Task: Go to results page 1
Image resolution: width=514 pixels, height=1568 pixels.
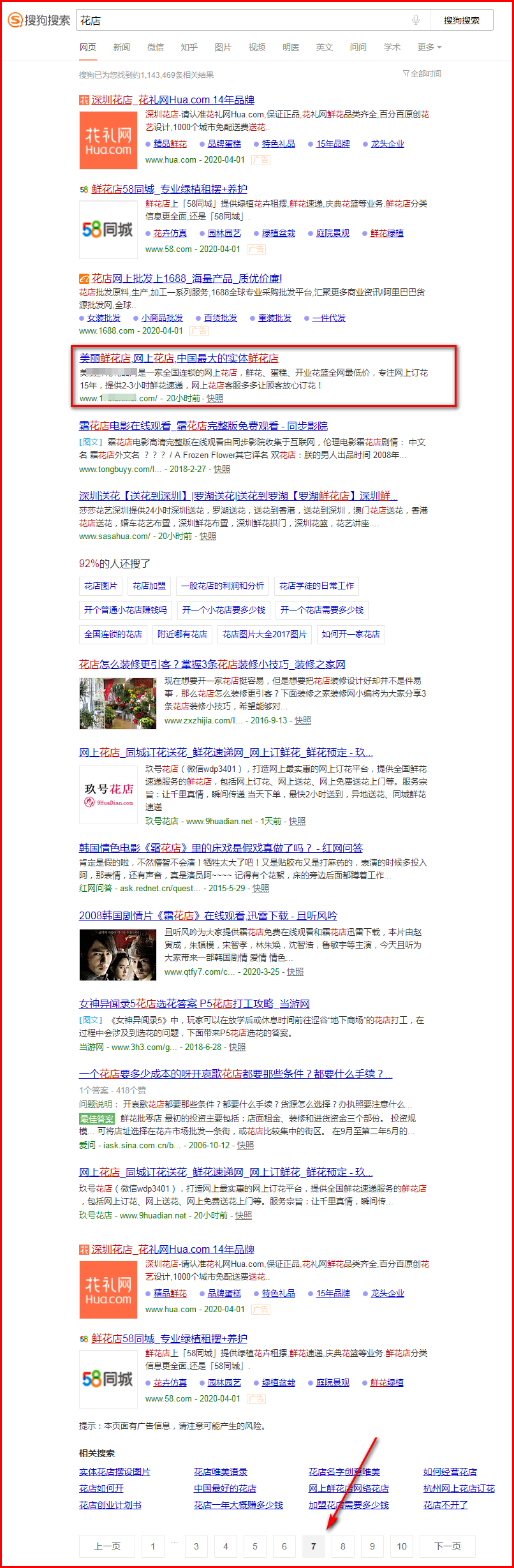Action: 153,1546
